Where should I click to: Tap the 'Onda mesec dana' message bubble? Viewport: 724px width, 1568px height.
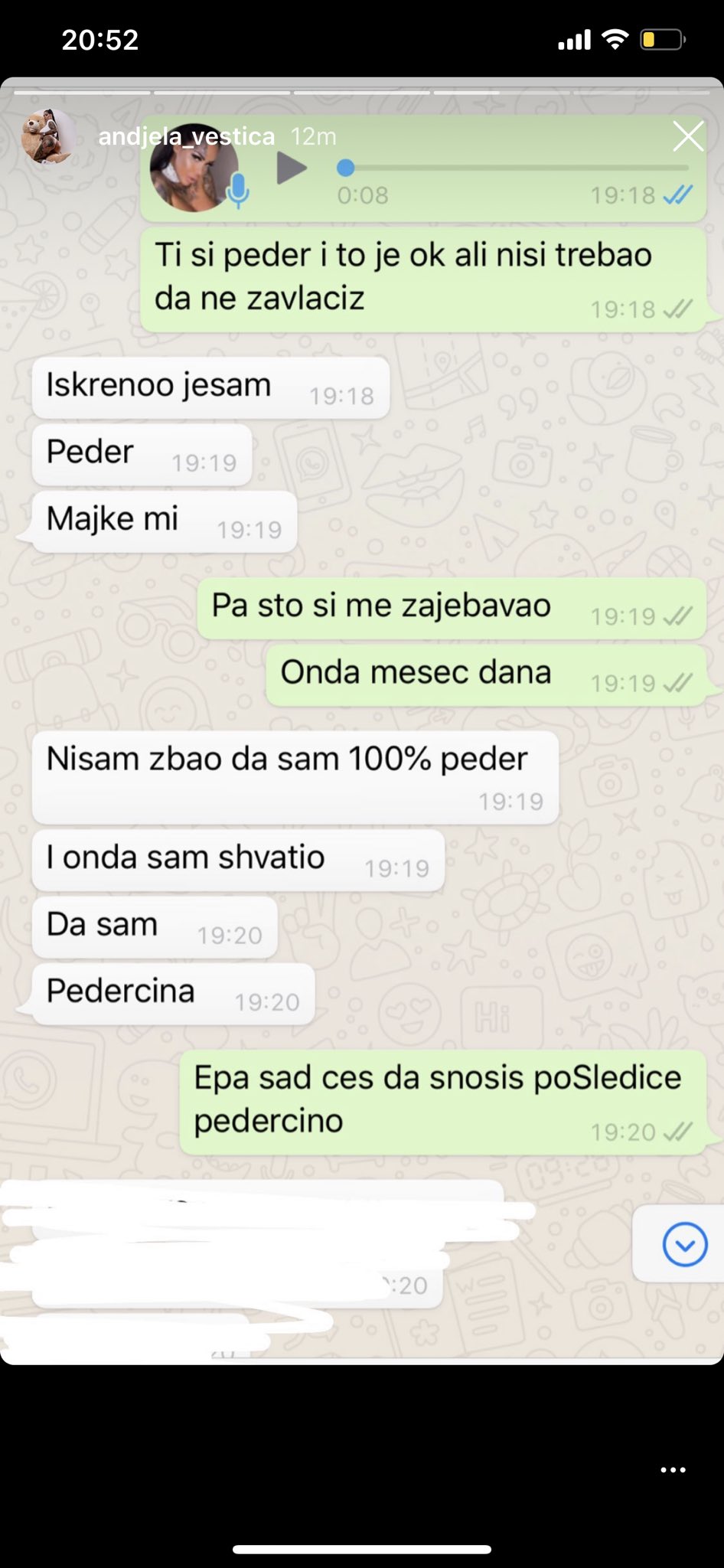(486, 675)
